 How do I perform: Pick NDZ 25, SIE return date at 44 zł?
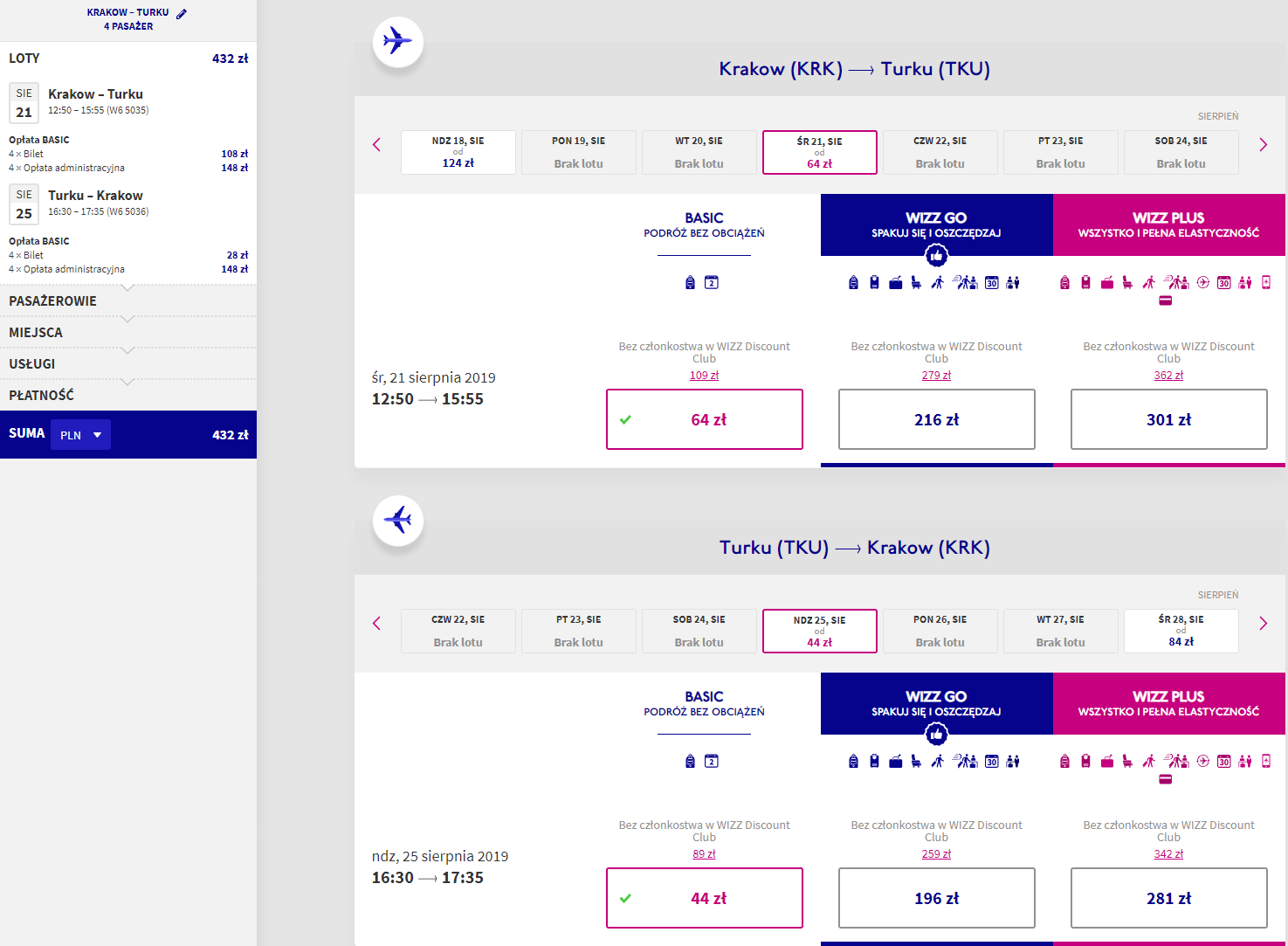pos(820,632)
